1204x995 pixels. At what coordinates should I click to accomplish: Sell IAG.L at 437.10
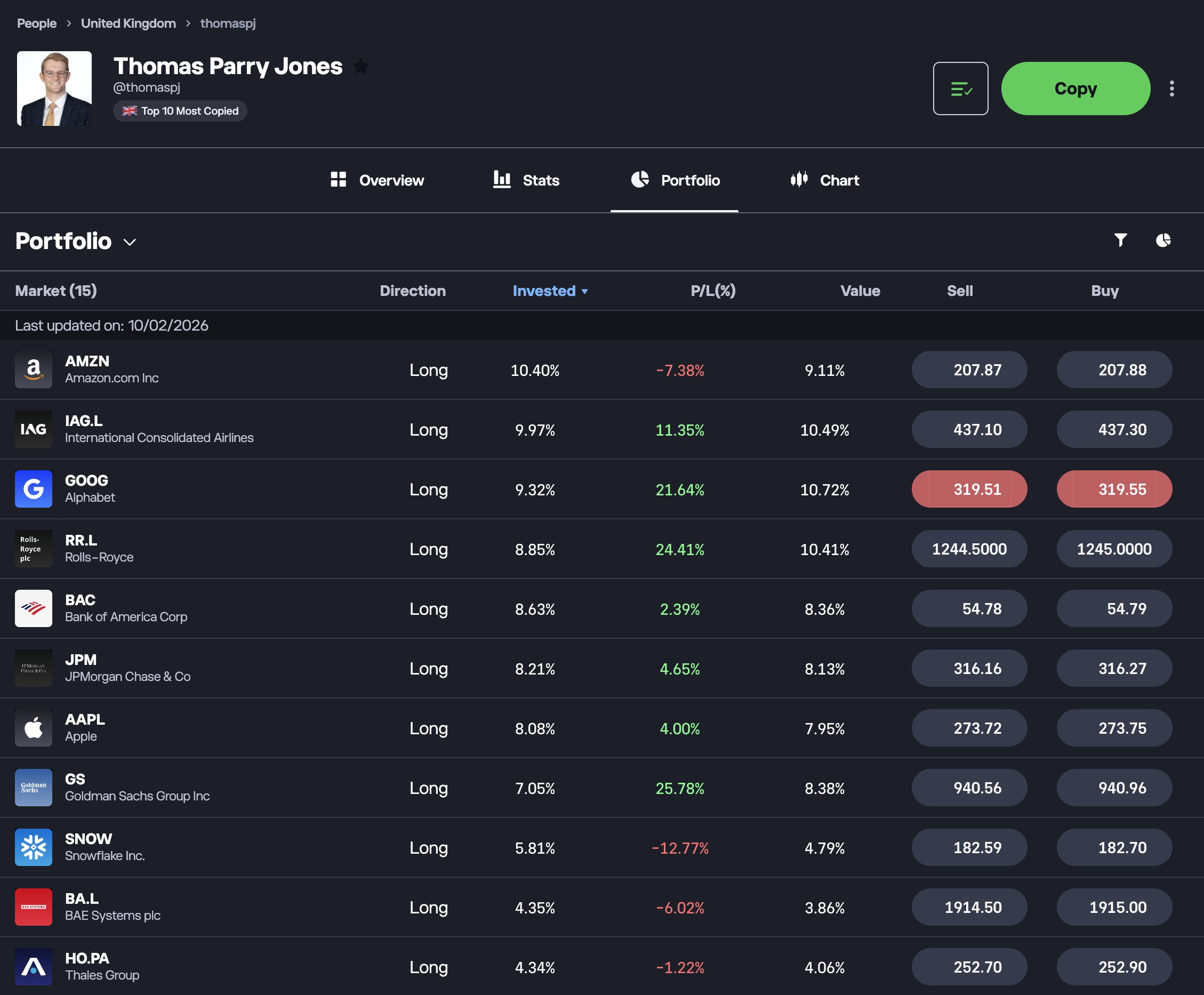(969, 429)
